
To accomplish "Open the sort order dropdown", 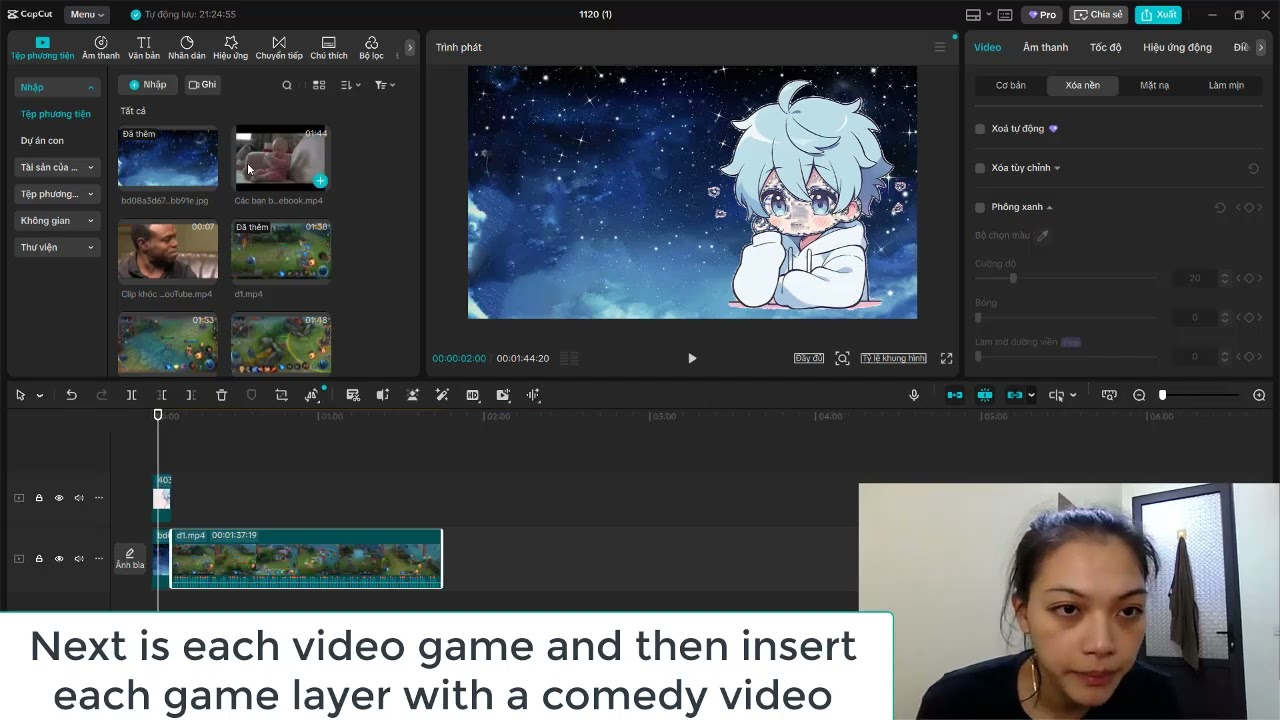I will coord(351,85).
